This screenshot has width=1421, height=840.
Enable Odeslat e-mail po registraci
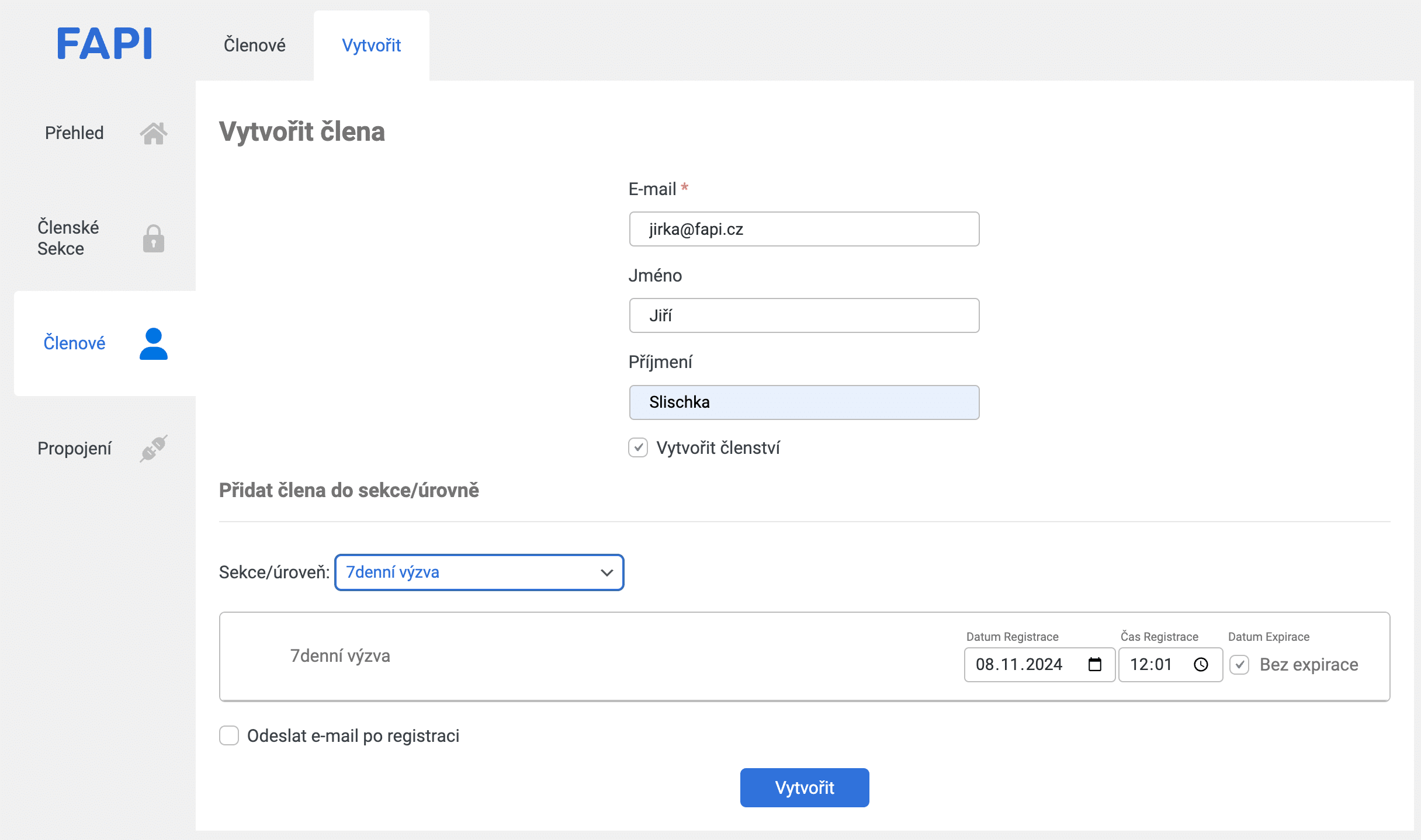(229, 736)
